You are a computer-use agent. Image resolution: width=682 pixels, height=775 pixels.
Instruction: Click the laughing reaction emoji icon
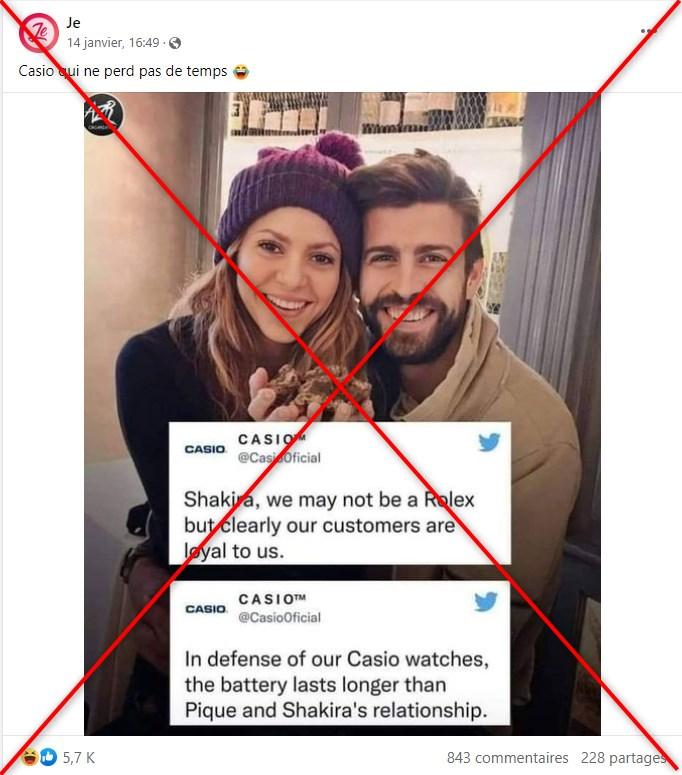pos(30,757)
